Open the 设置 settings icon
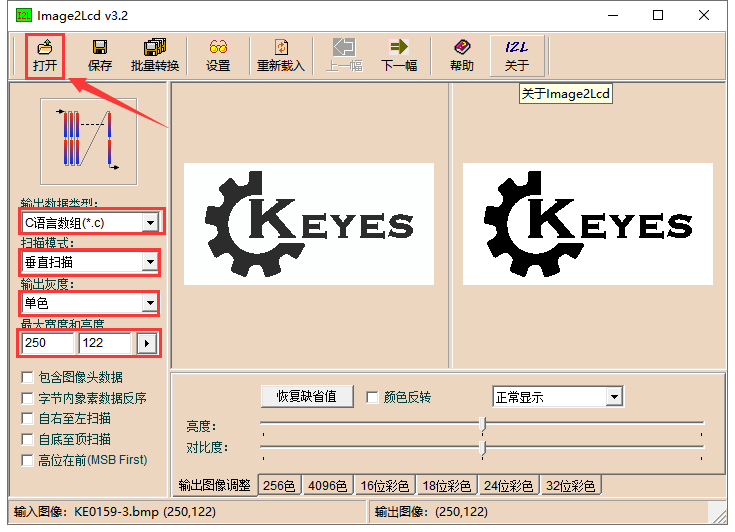 click(x=218, y=56)
